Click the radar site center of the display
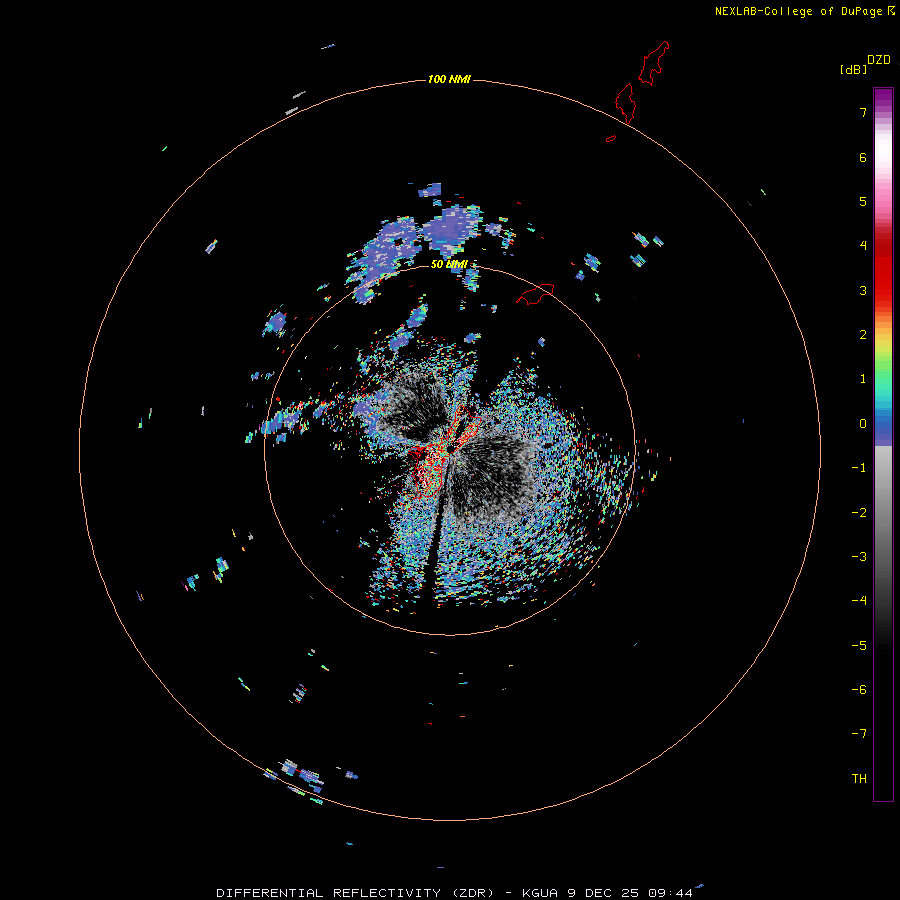This screenshot has height=900, width=900. tap(450, 450)
